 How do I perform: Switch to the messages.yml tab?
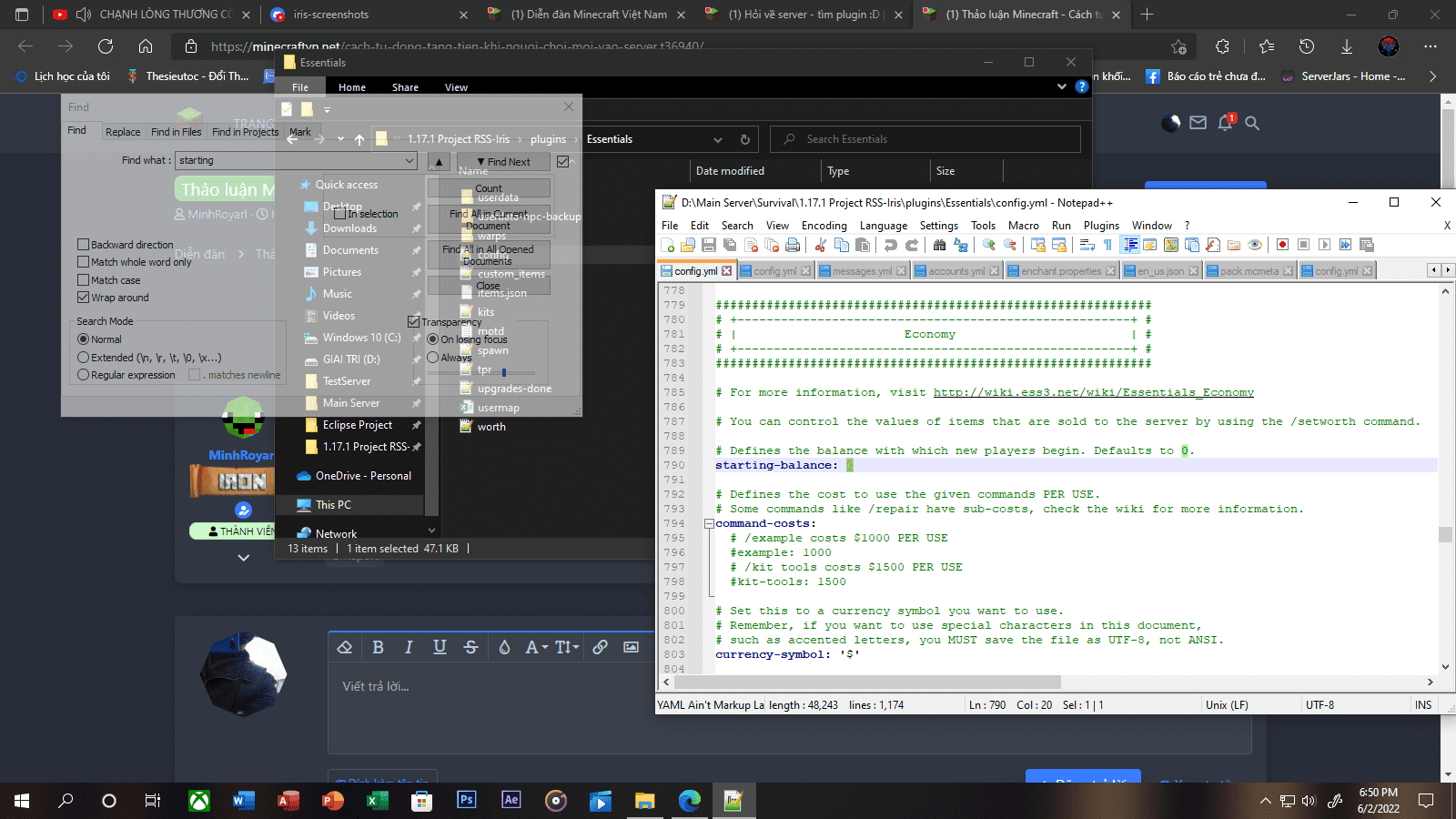click(861, 271)
